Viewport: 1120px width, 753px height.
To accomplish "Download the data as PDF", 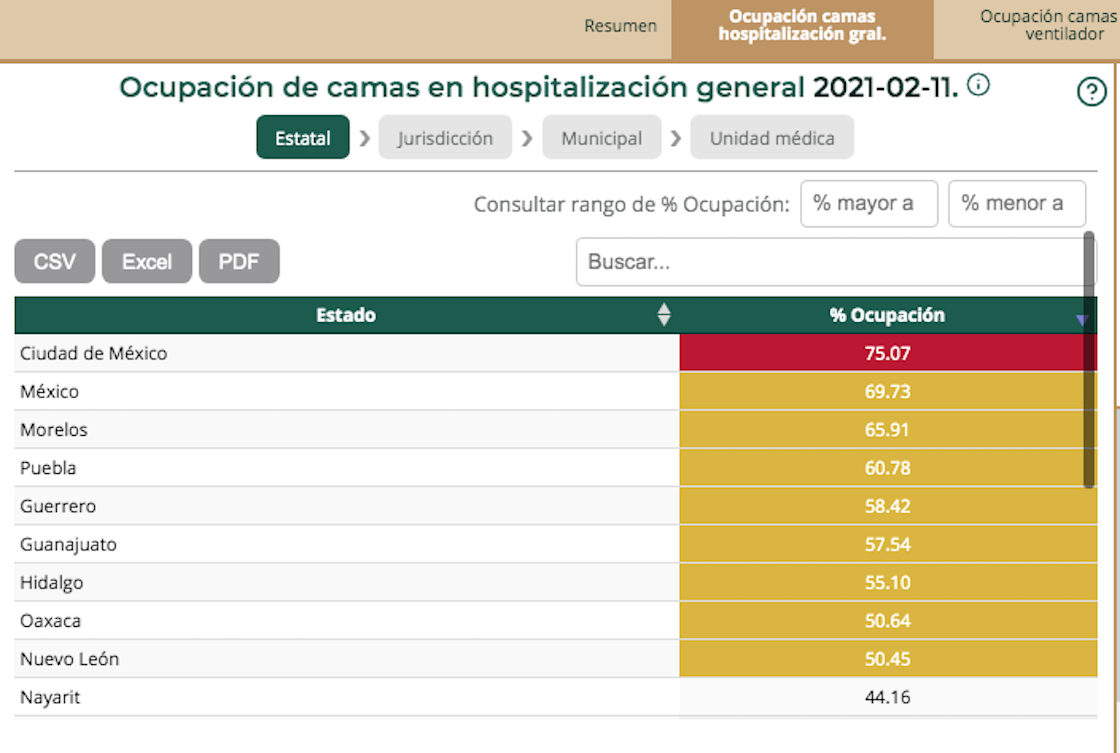I will (239, 261).
